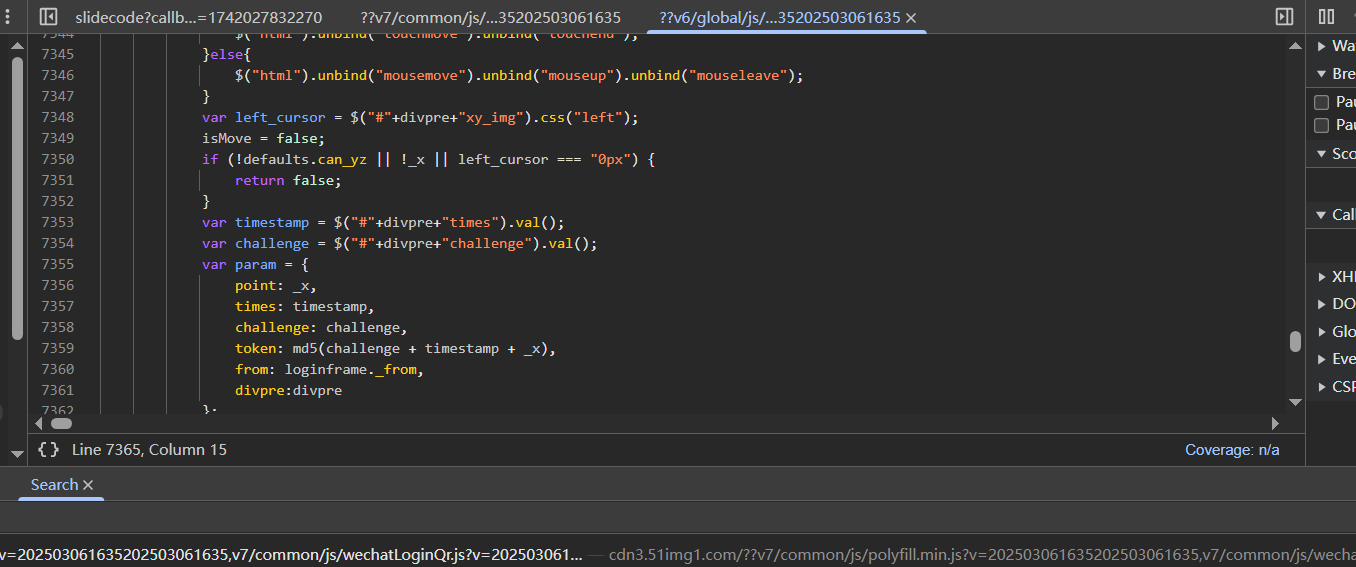Toggle the debugger sidebar icon
This screenshot has height=567, width=1356.
[1284, 17]
